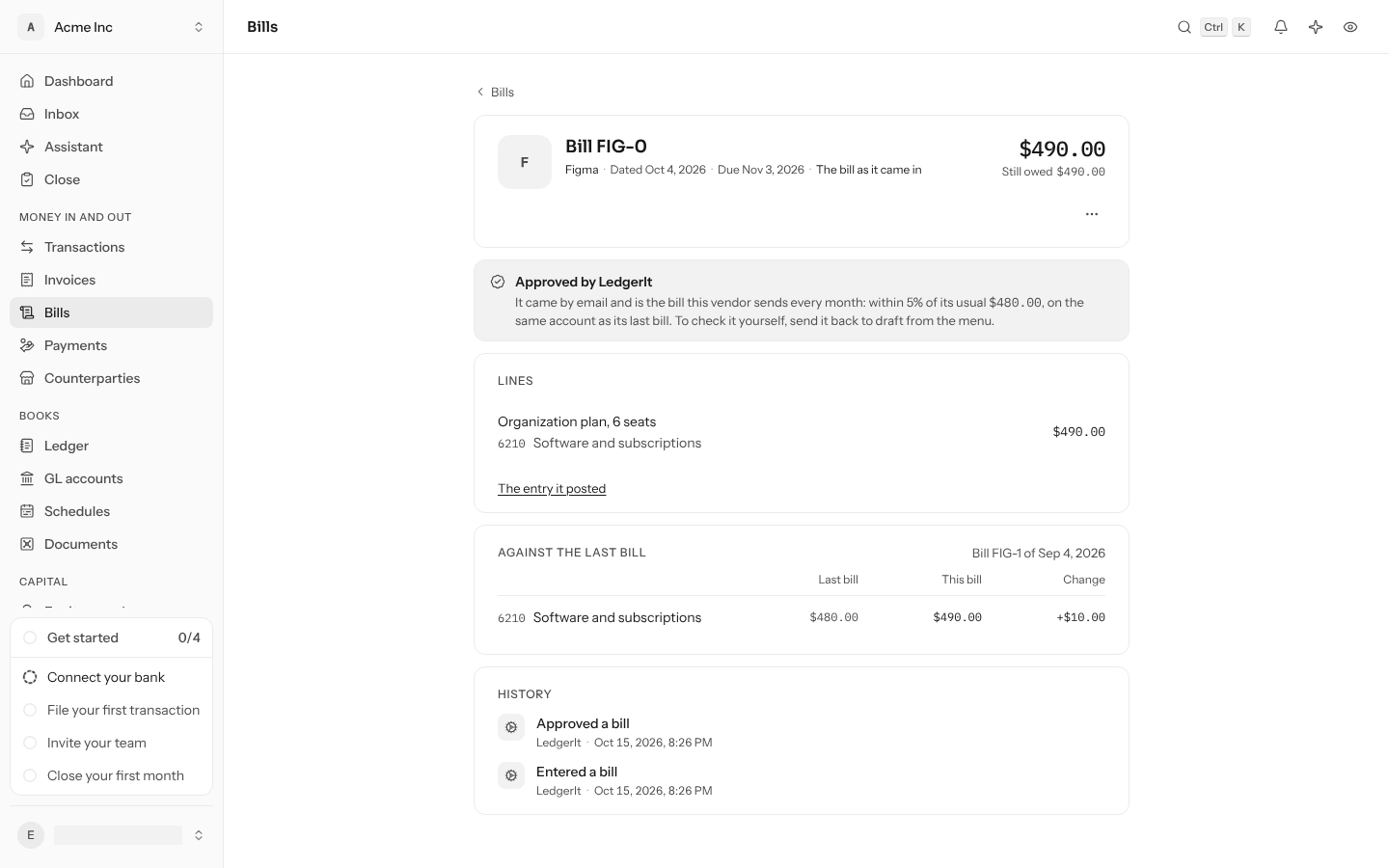
Task: Click the $480.00 last bill amount
Action: point(833,617)
